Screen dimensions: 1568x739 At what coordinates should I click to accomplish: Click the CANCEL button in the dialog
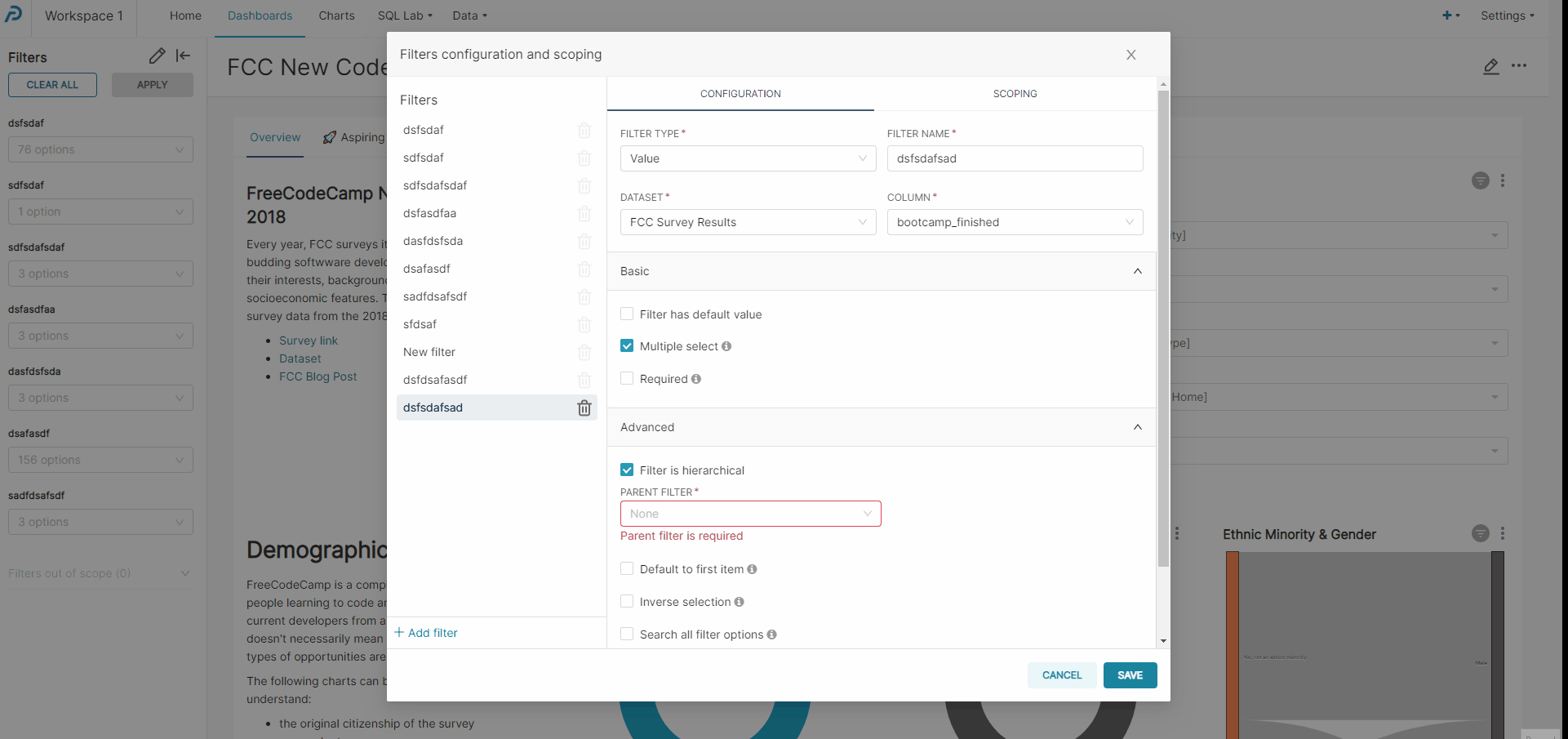(1062, 675)
